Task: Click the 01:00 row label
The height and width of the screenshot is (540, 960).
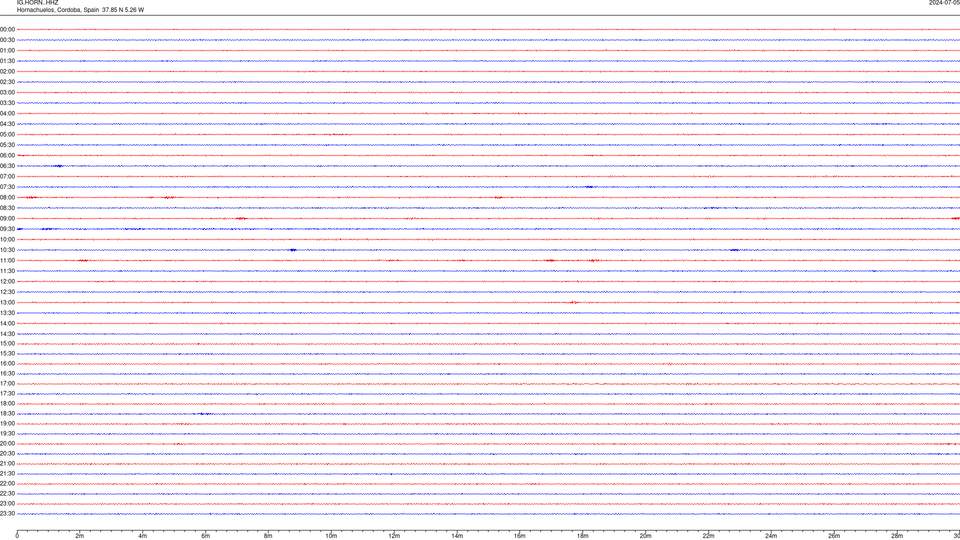Action: [7, 51]
